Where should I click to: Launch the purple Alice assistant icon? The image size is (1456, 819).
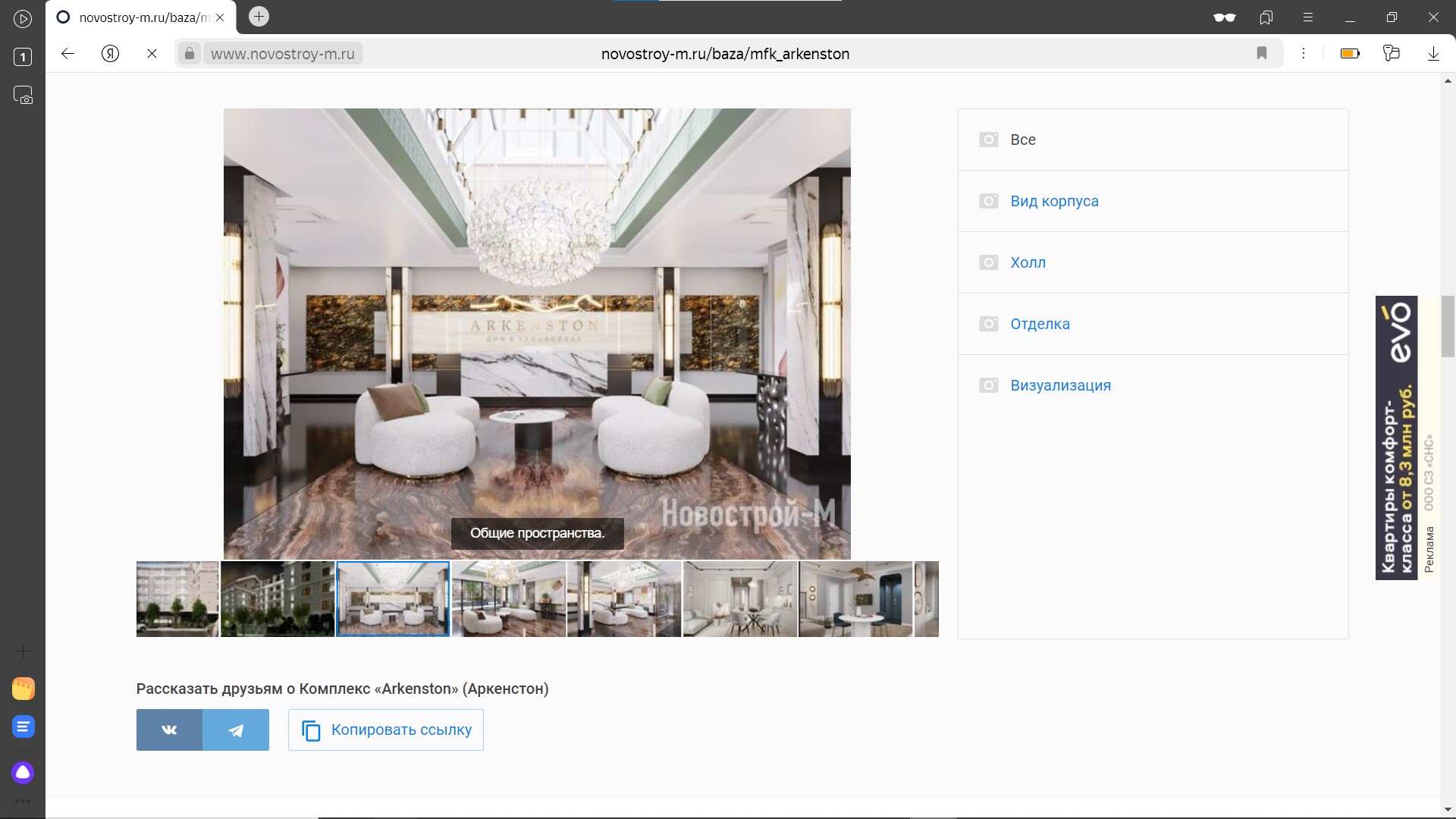24,773
